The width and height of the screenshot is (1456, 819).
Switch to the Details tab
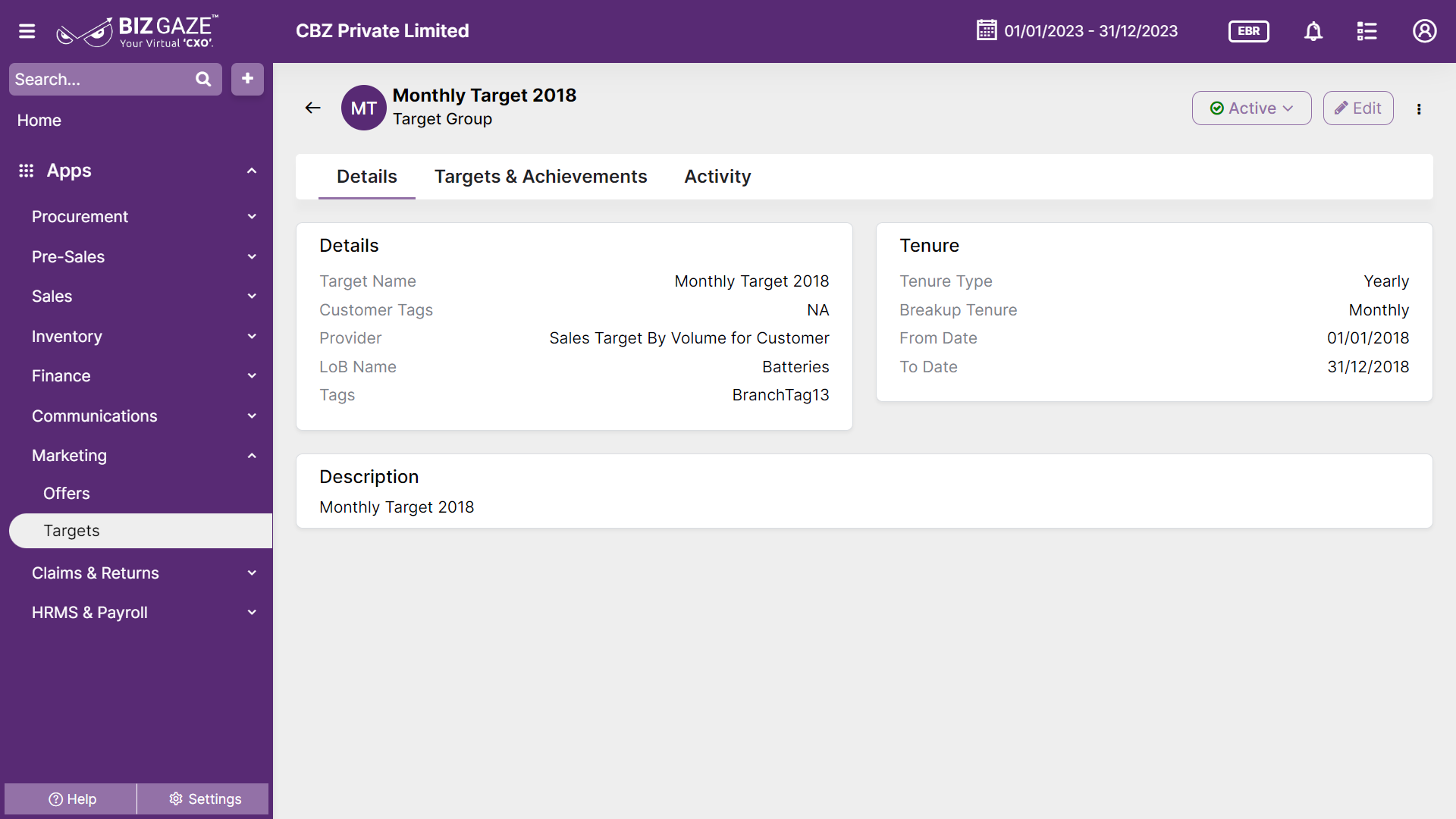[x=366, y=177]
